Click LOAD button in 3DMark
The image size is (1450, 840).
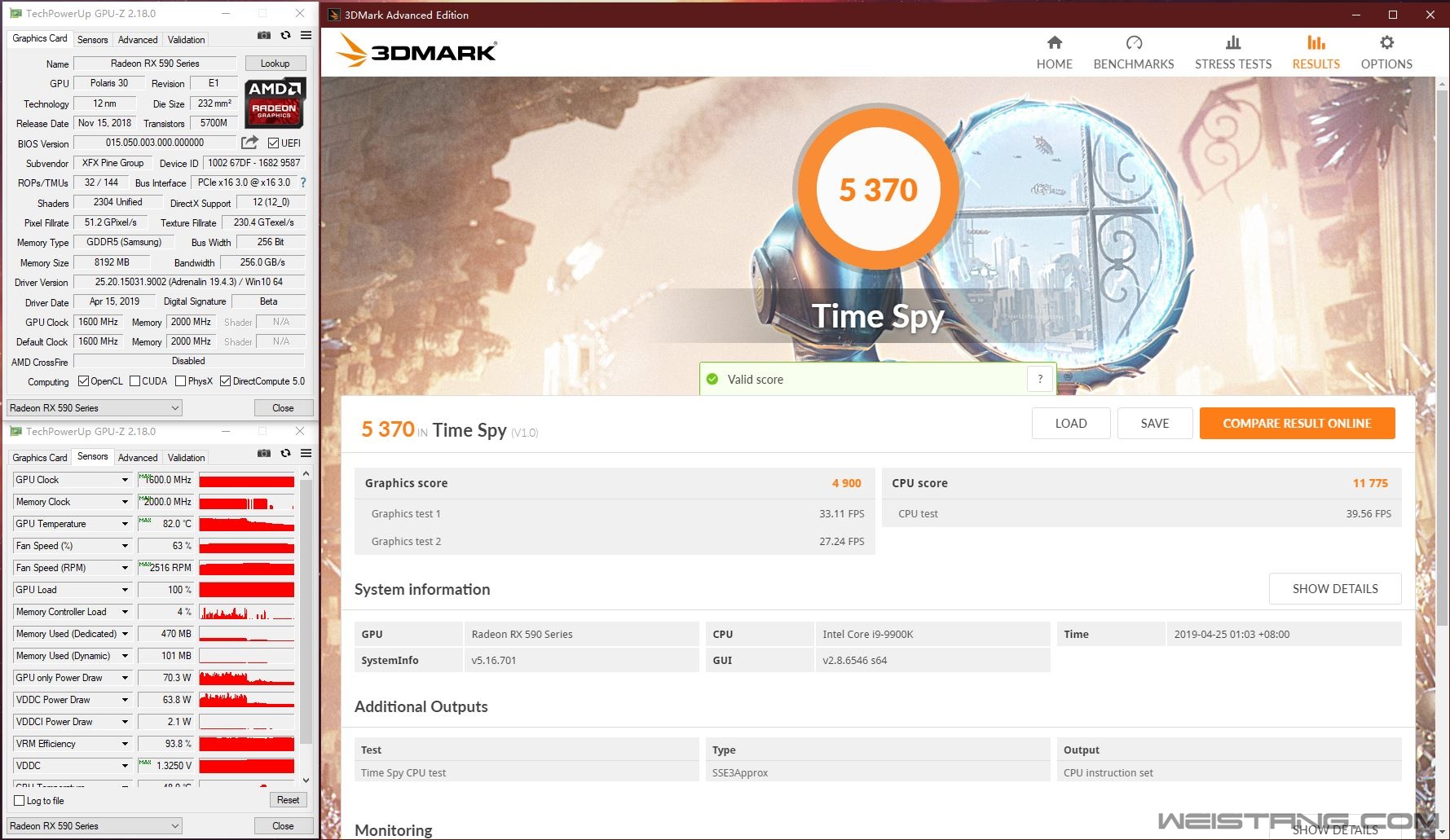1070,423
